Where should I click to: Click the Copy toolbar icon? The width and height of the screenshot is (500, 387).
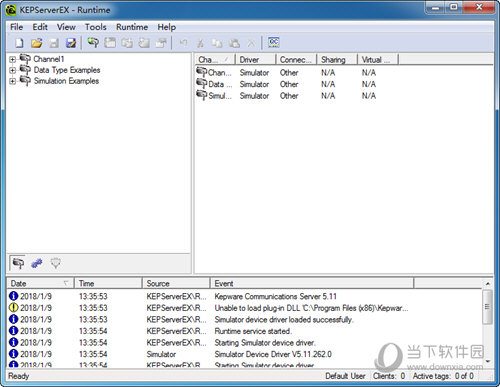pyautogui.click(x=217, y=43)
